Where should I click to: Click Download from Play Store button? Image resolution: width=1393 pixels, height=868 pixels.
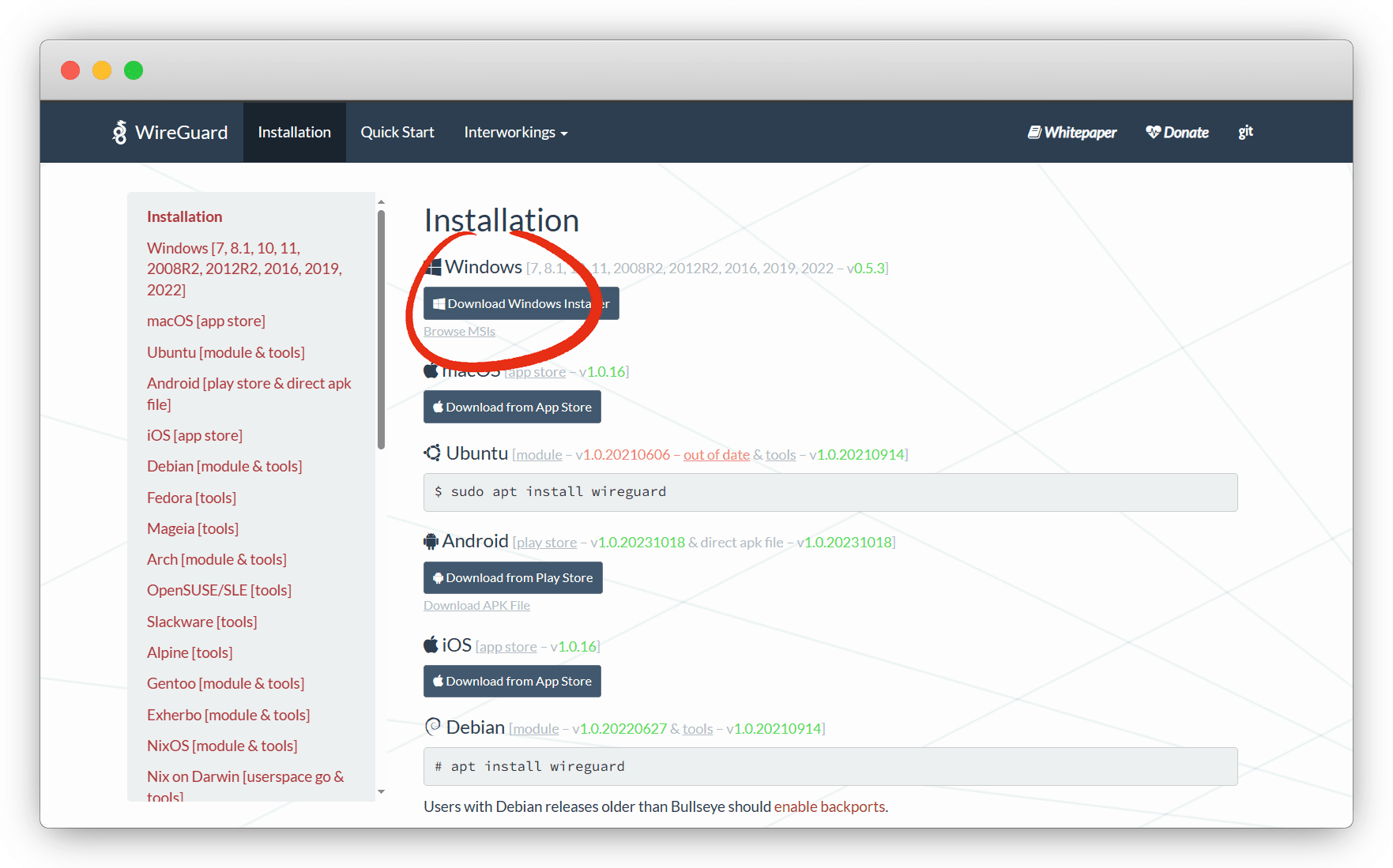point(513,577)
